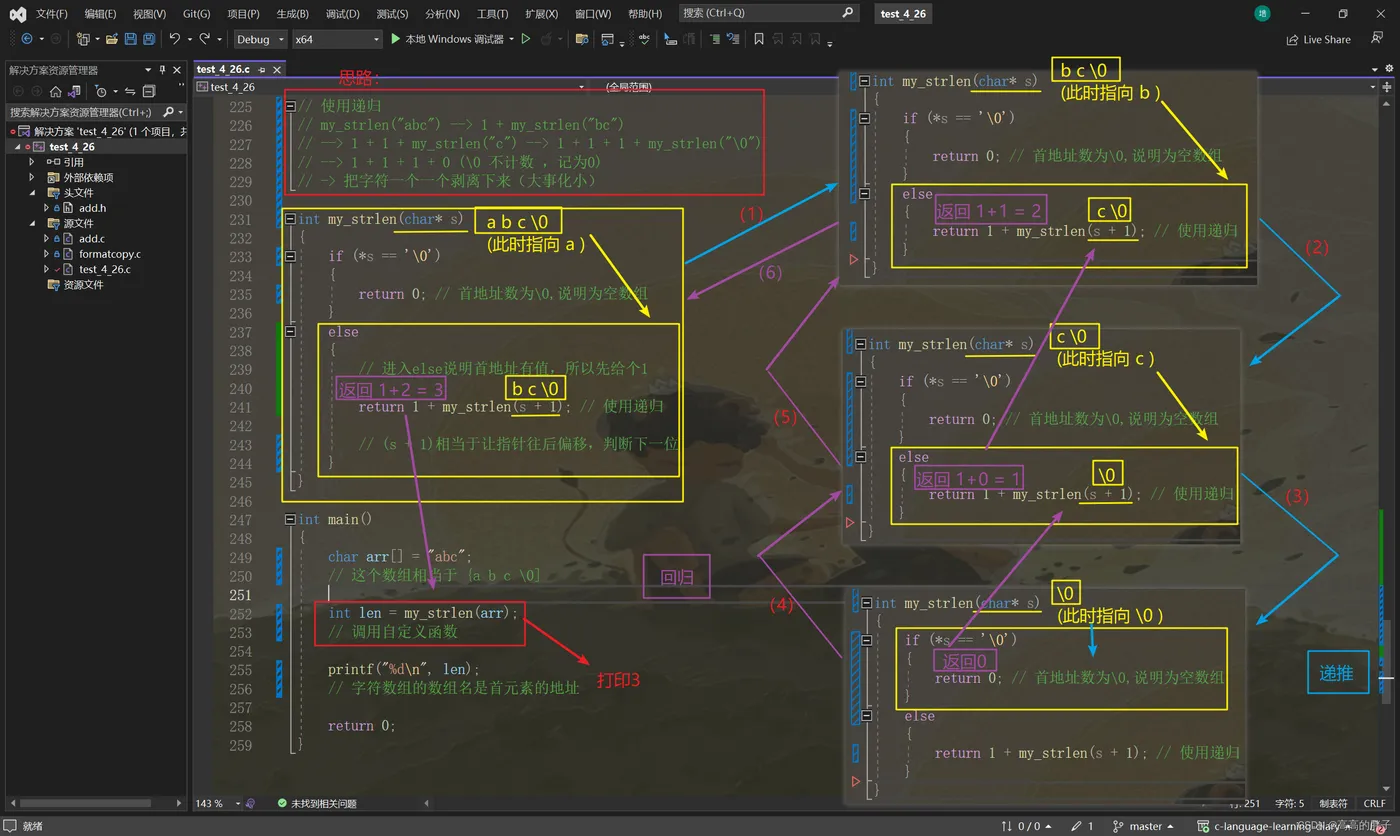Pin the Solution Explorer panel
The width and height of the screenshot is (1400, 836).
163,70
